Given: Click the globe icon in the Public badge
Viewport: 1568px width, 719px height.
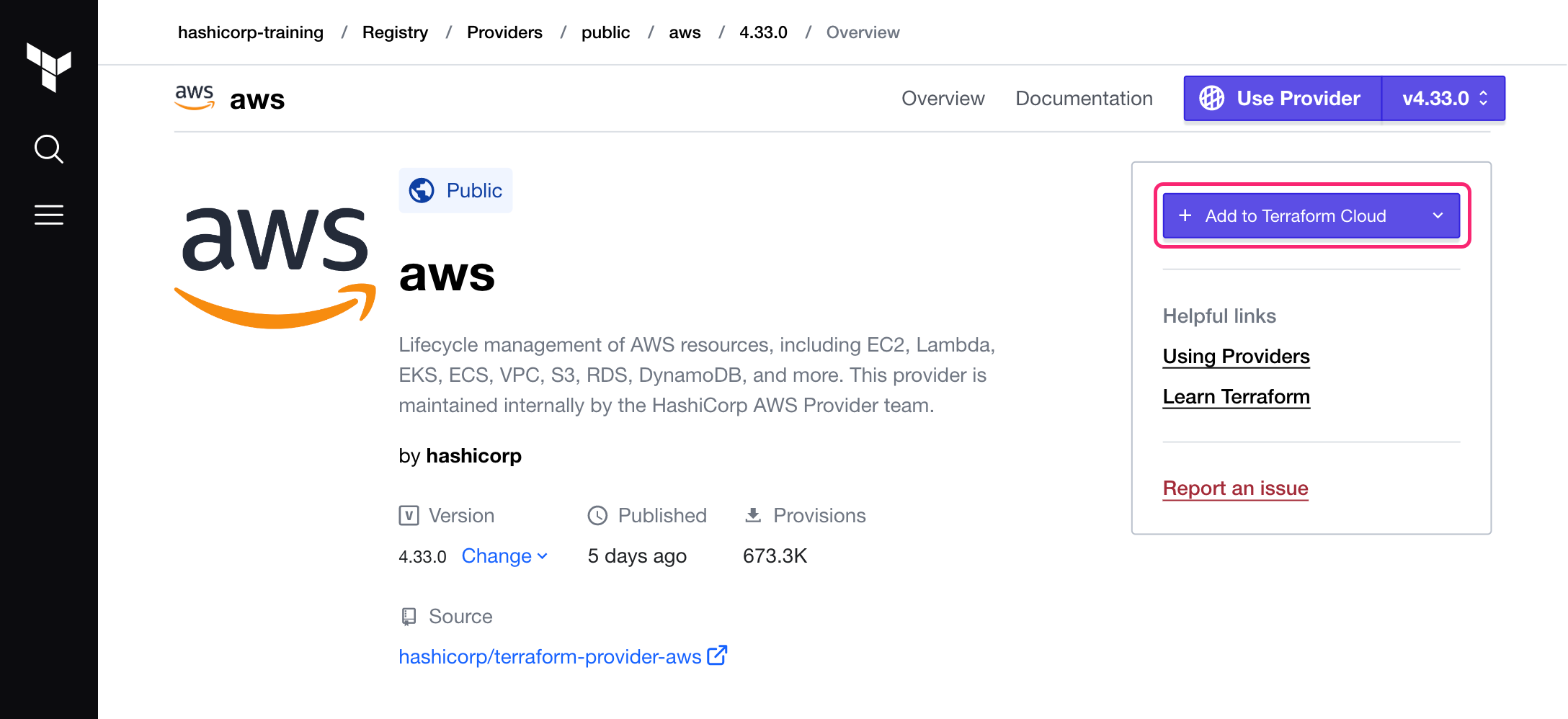Looking at the screenshot, I should pos(422,190).
